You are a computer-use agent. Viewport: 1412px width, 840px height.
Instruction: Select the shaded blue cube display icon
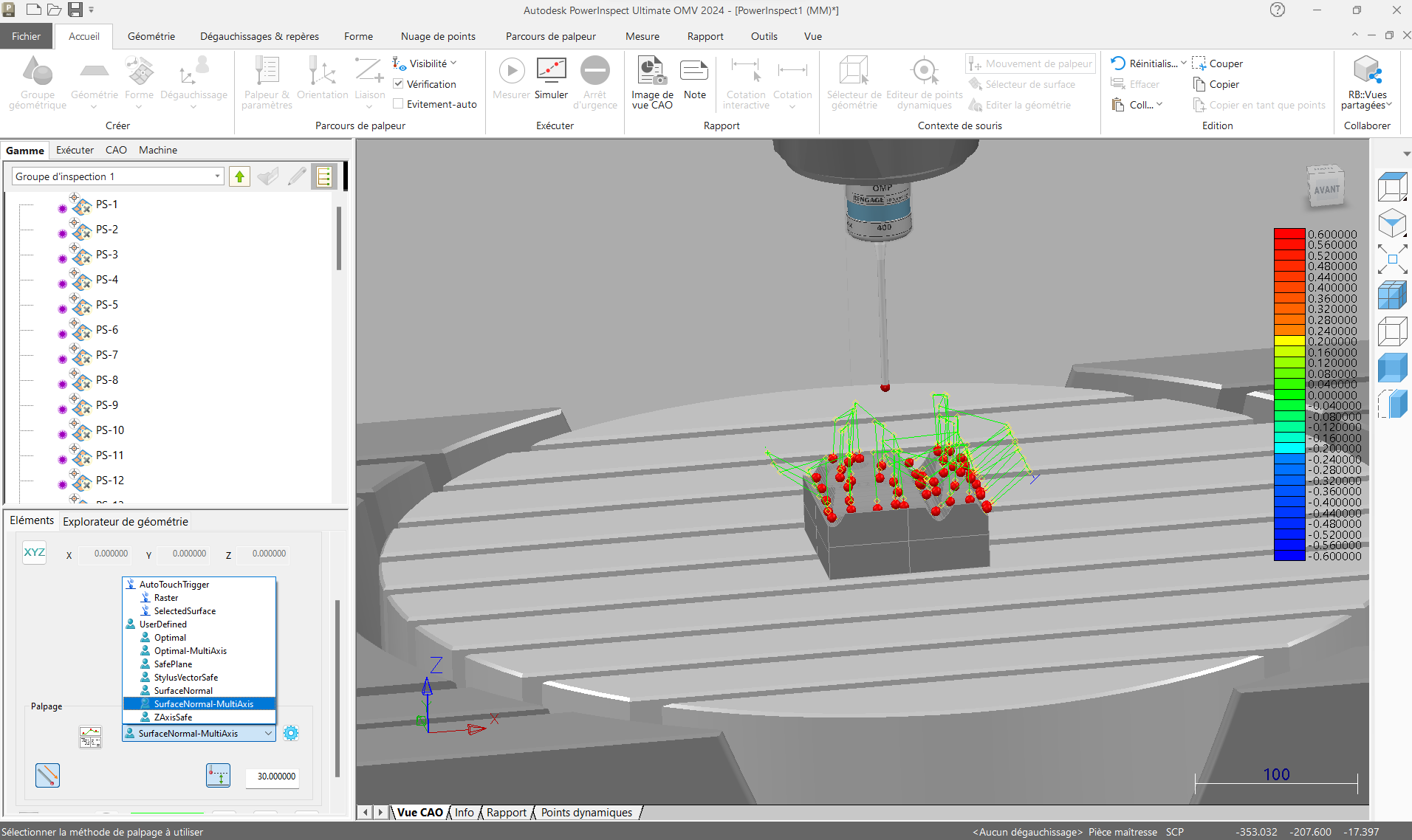[1392, 368]
